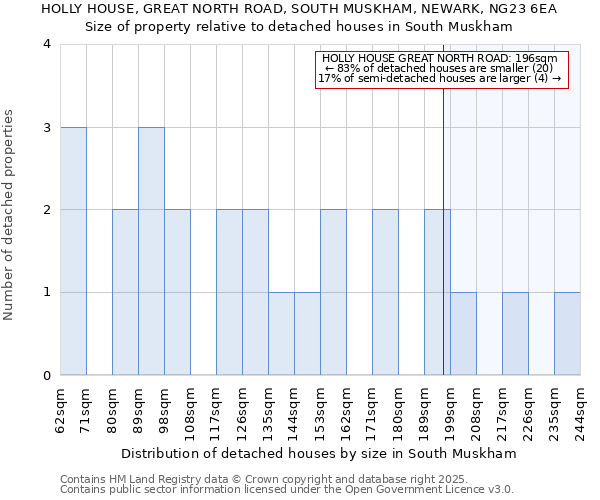This screenshot has height=500, width=600.
Task: Click the Holly House 196sqm annotation box
Action: click(x=441, y=69)
